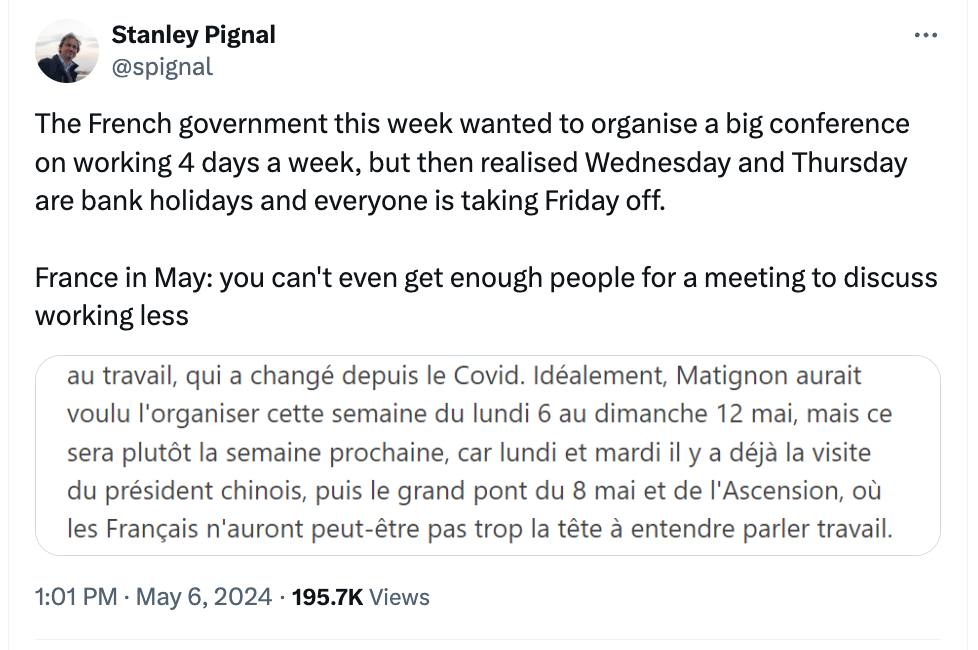This screenshot has height=650, width=978.
Task: Open the three-dot more options menu
Action: click(926, 36)
